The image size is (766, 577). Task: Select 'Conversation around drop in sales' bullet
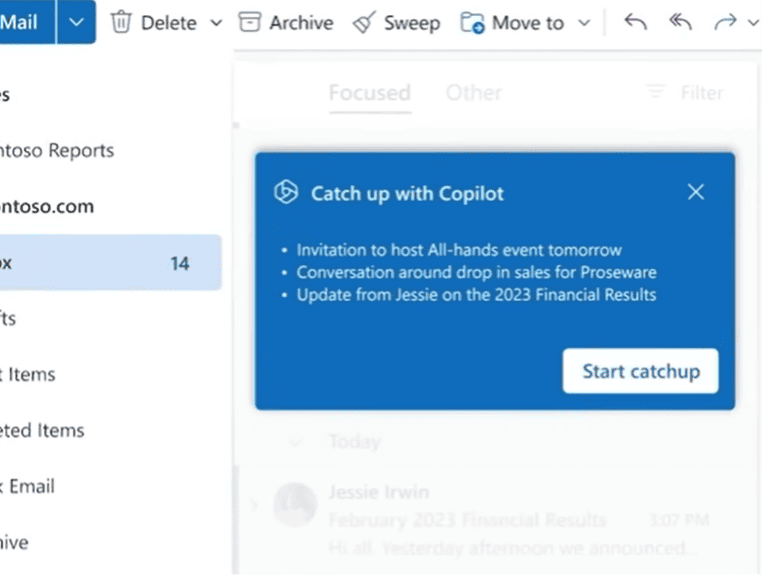click(476, 273)
